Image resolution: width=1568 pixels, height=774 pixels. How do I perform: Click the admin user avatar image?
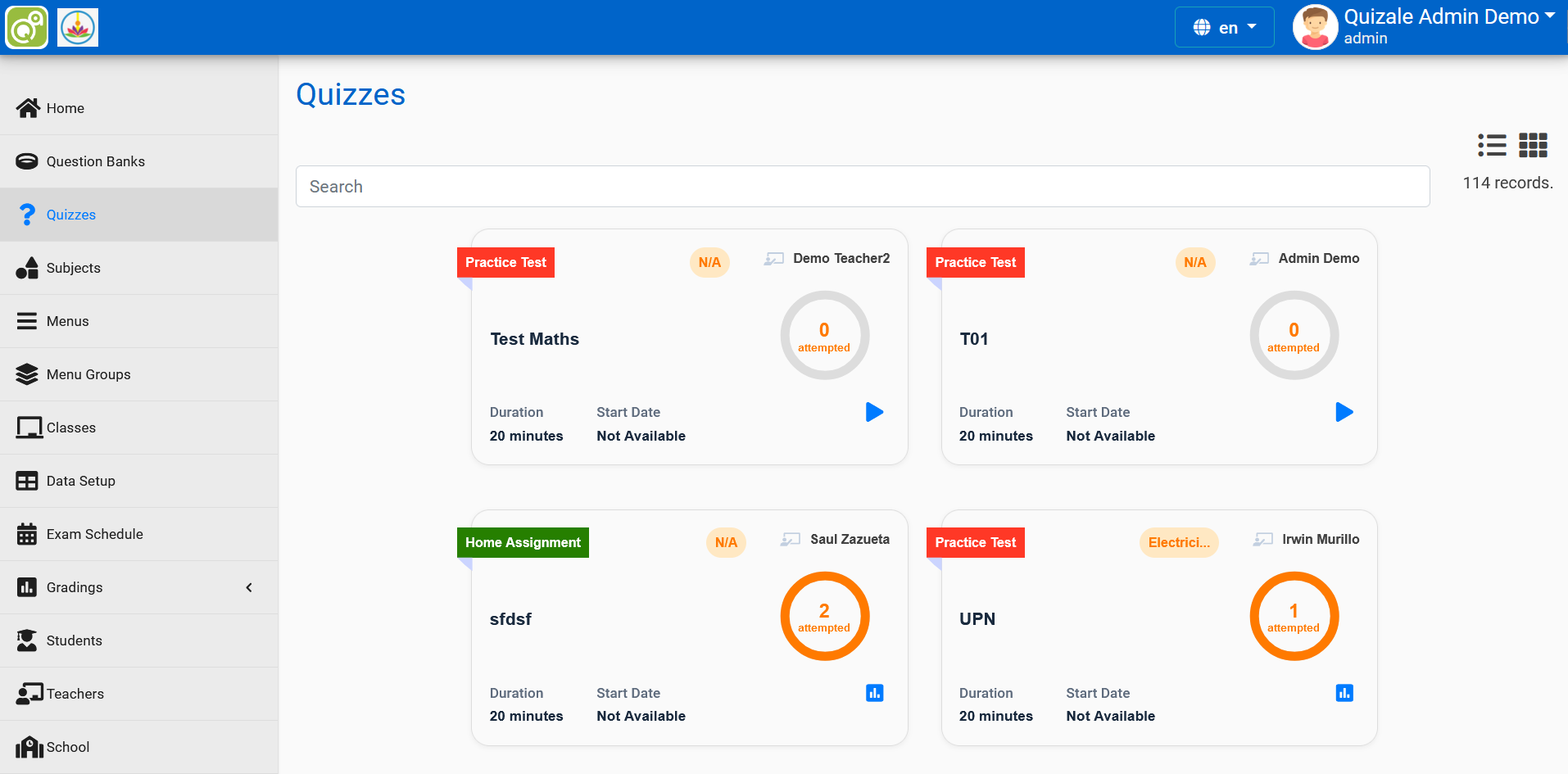click(1315, 28)
